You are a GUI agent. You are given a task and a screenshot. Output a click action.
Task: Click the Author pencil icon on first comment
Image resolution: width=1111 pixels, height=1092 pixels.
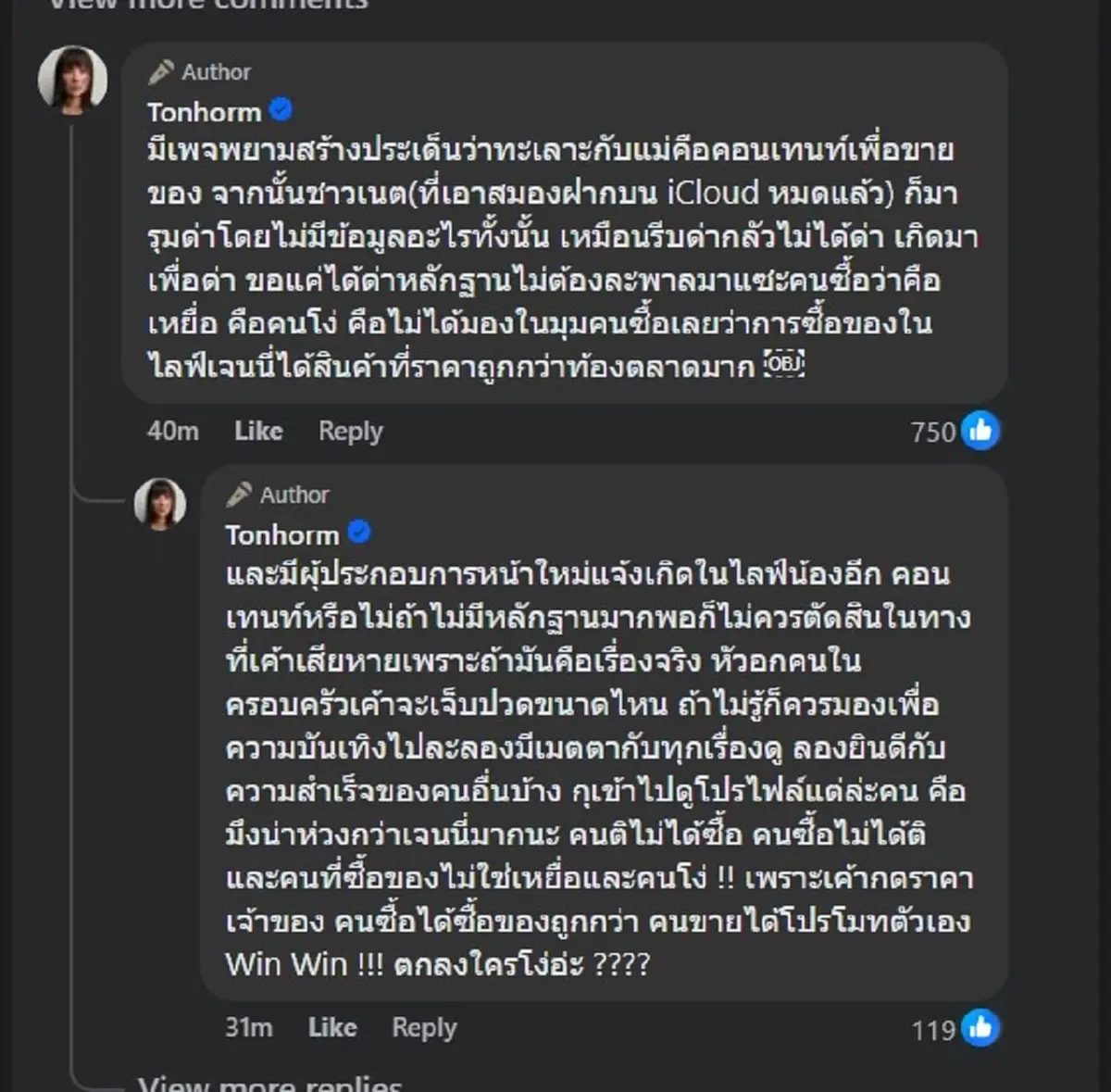coord(161,71)
